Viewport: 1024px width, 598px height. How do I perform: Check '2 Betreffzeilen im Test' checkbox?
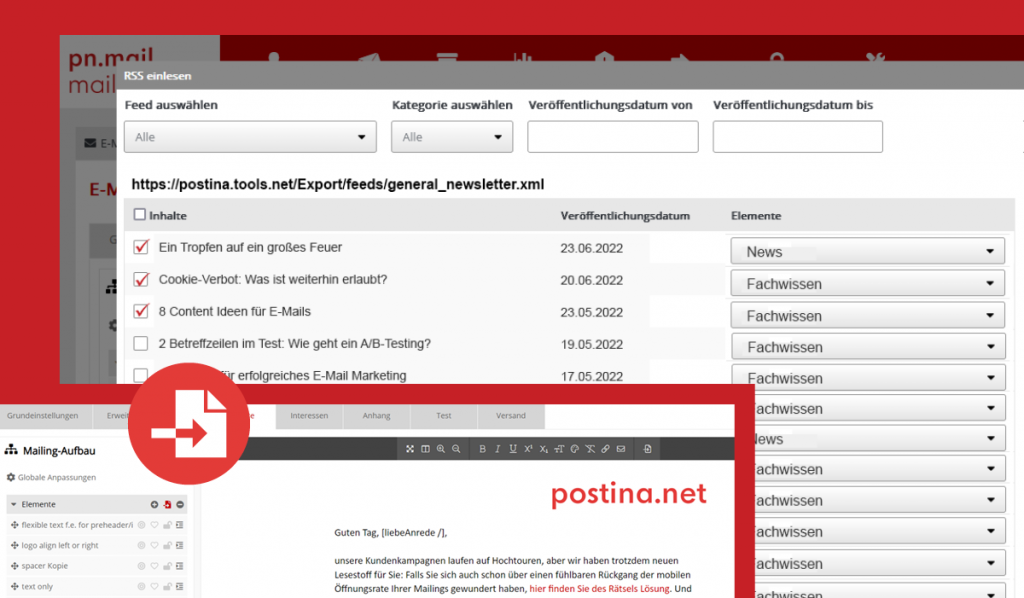140,343
